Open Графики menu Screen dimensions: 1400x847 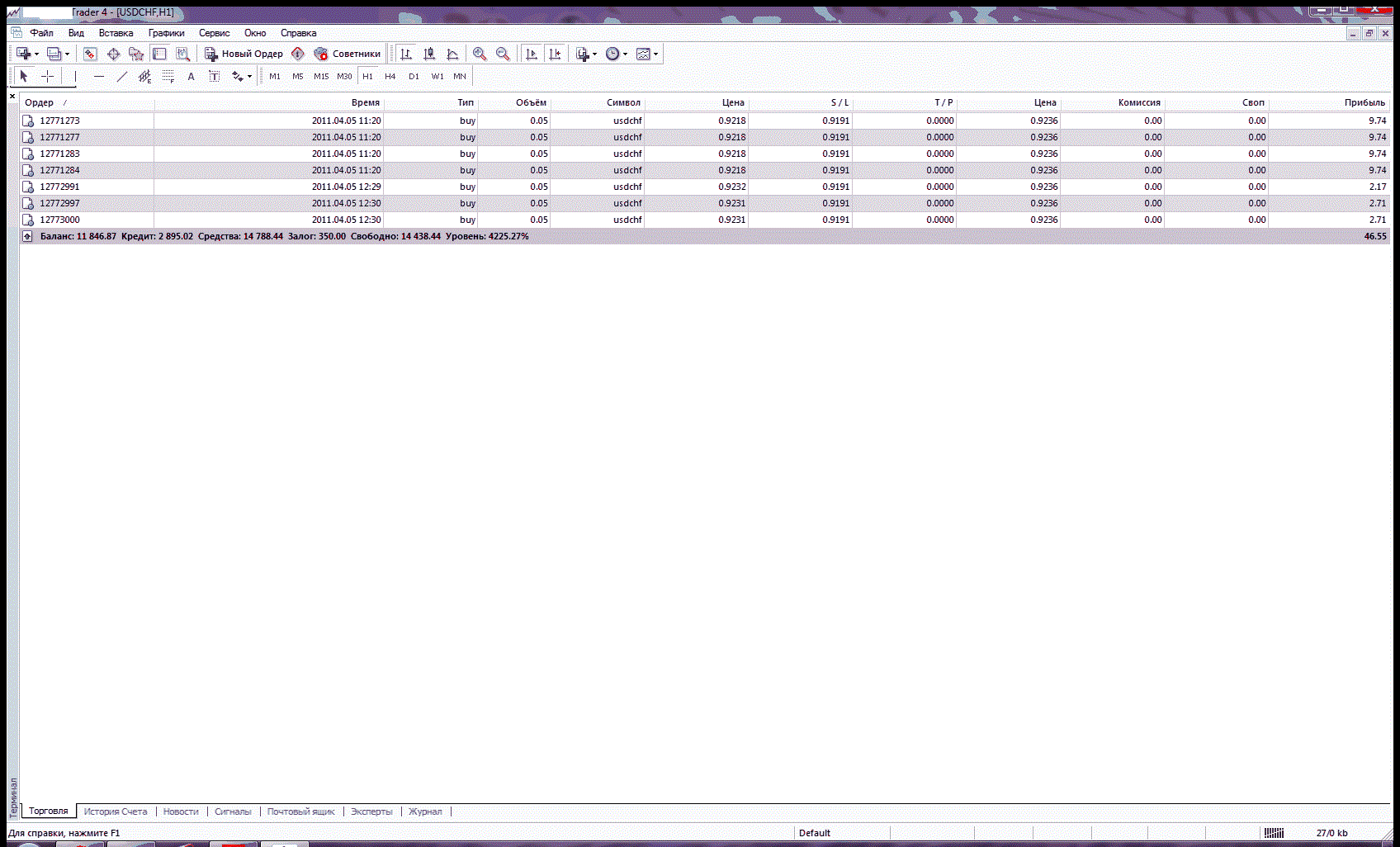[x=167, y=33]
